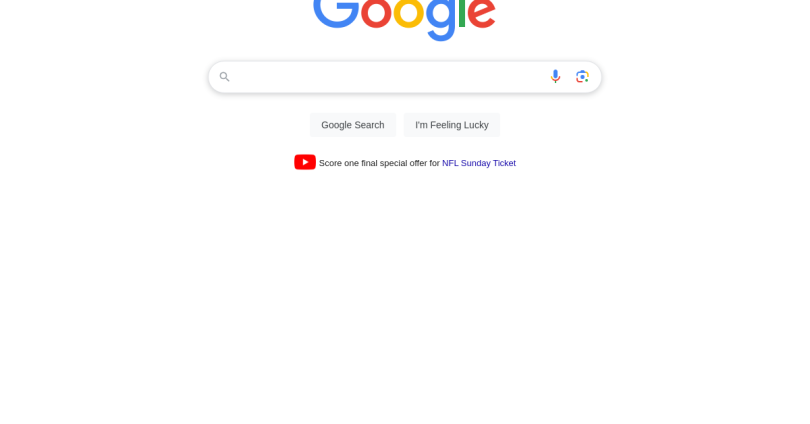
Task: Open the NFL Sunday Ticket link
Action: tap(479, 163)
